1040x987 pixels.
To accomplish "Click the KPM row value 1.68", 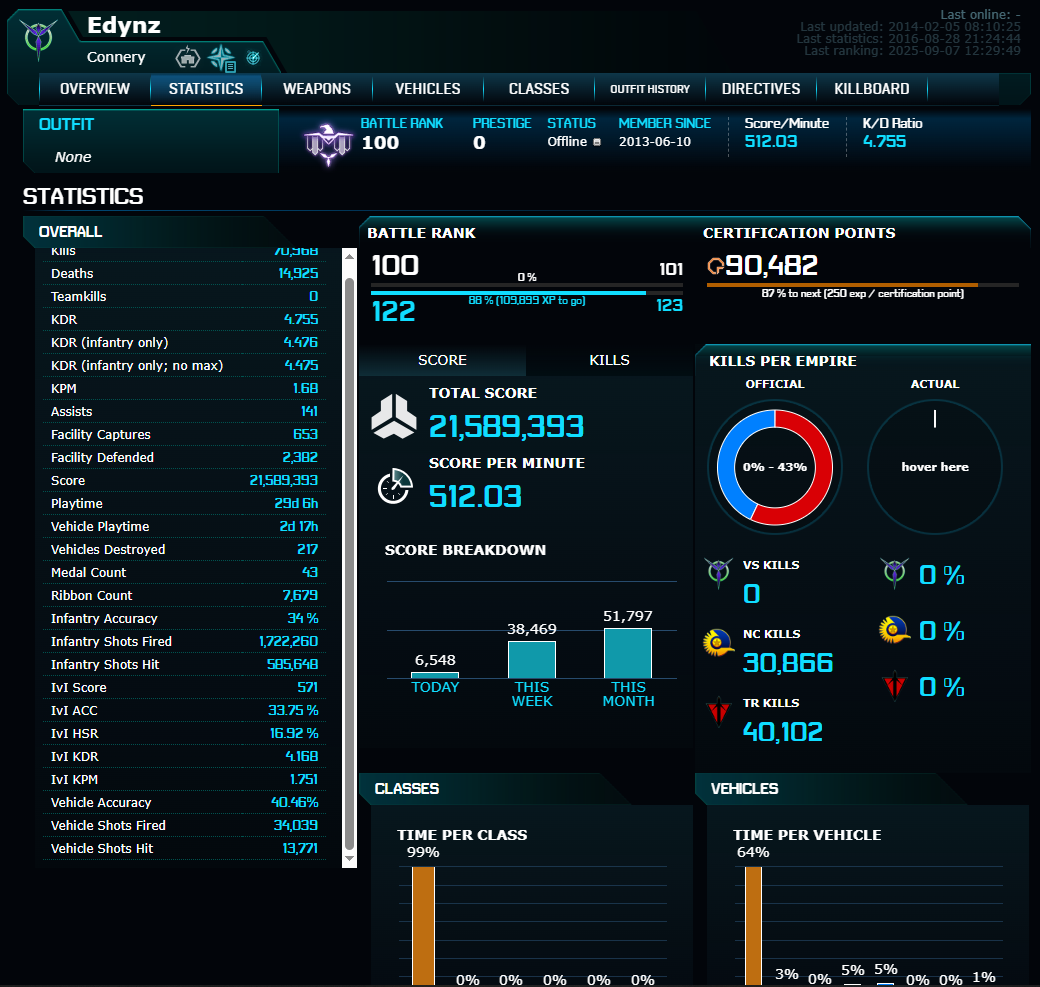I will pyautogui.click(x=306, y=389).
